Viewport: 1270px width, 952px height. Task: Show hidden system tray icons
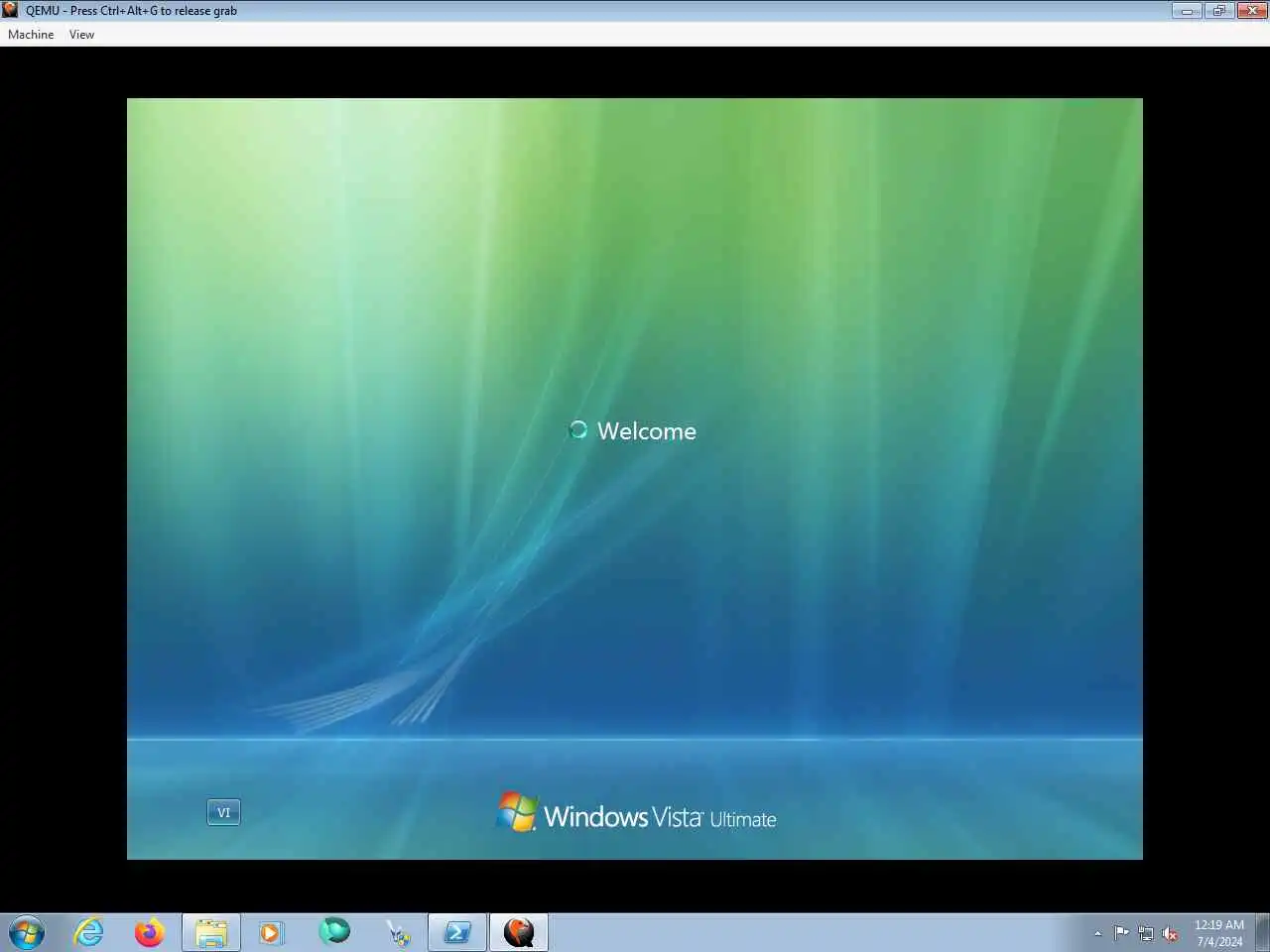pyautogui.click(x=1097, y=933)
